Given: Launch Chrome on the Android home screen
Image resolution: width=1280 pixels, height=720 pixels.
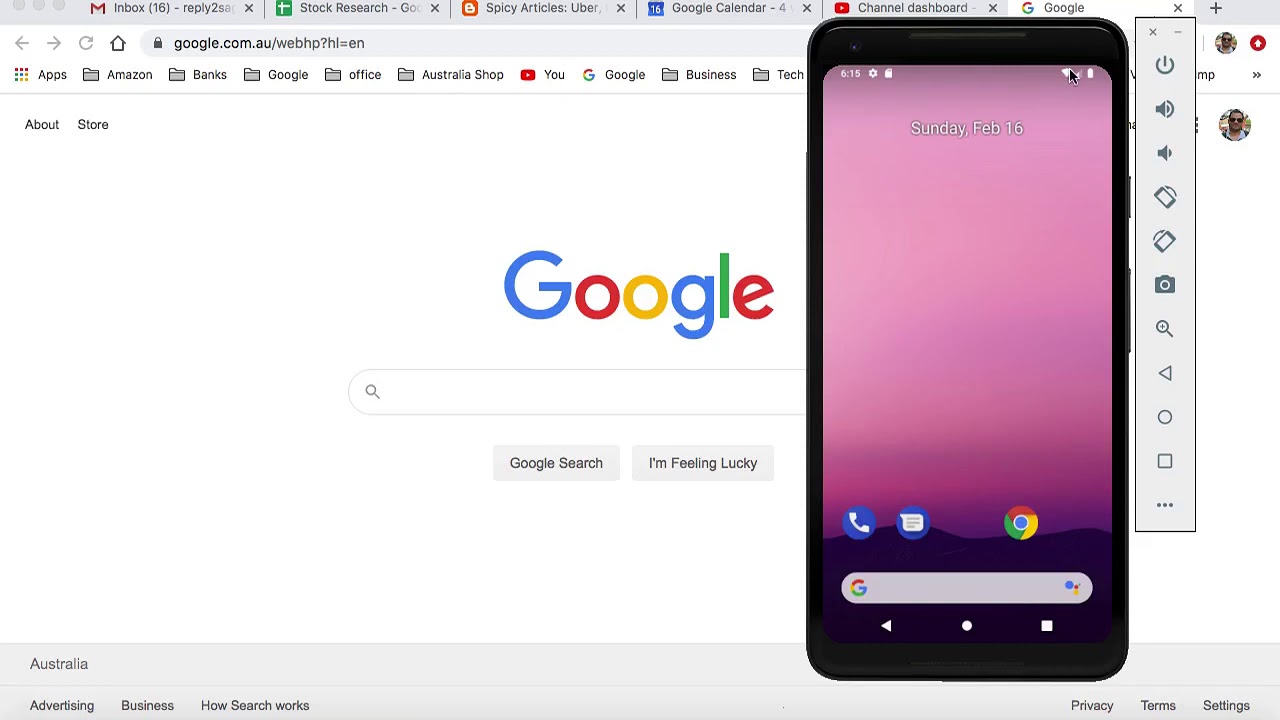Looking at the screenshot, I should pos(1021,523).
